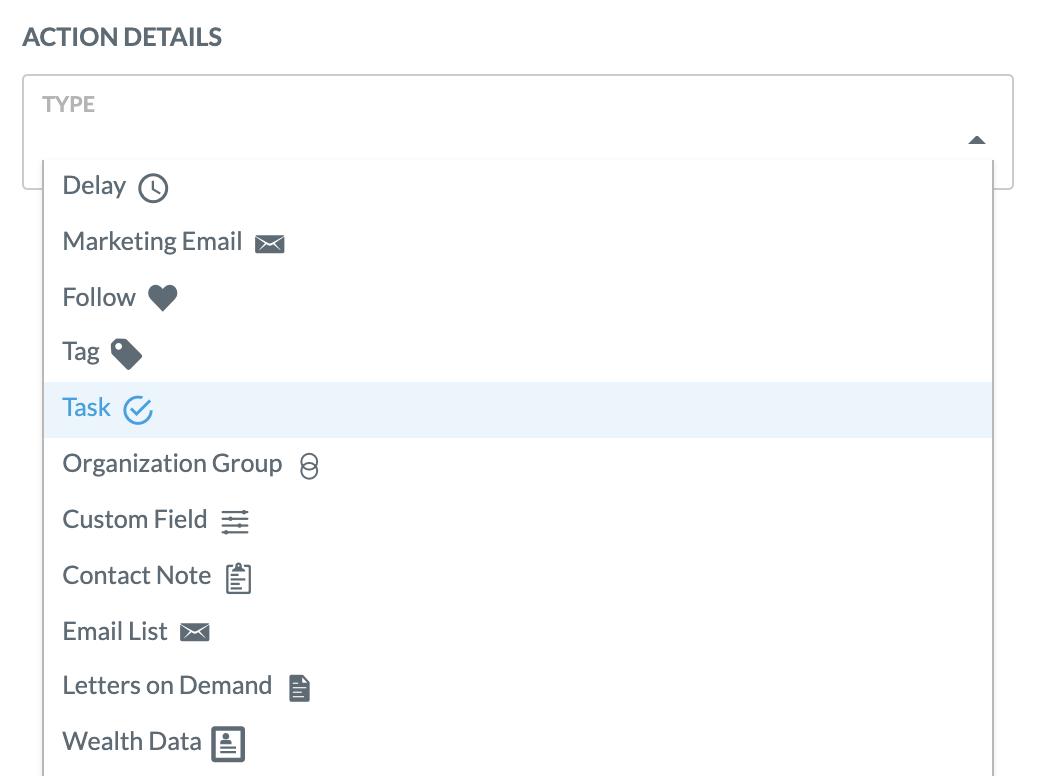Select the highlighted Task option

[518, 409]
